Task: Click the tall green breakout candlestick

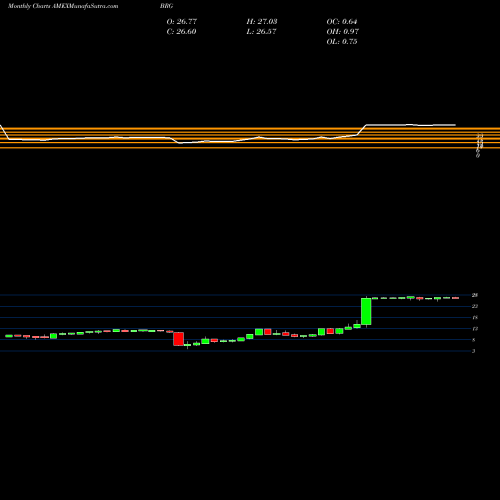Action: point(366,311)
